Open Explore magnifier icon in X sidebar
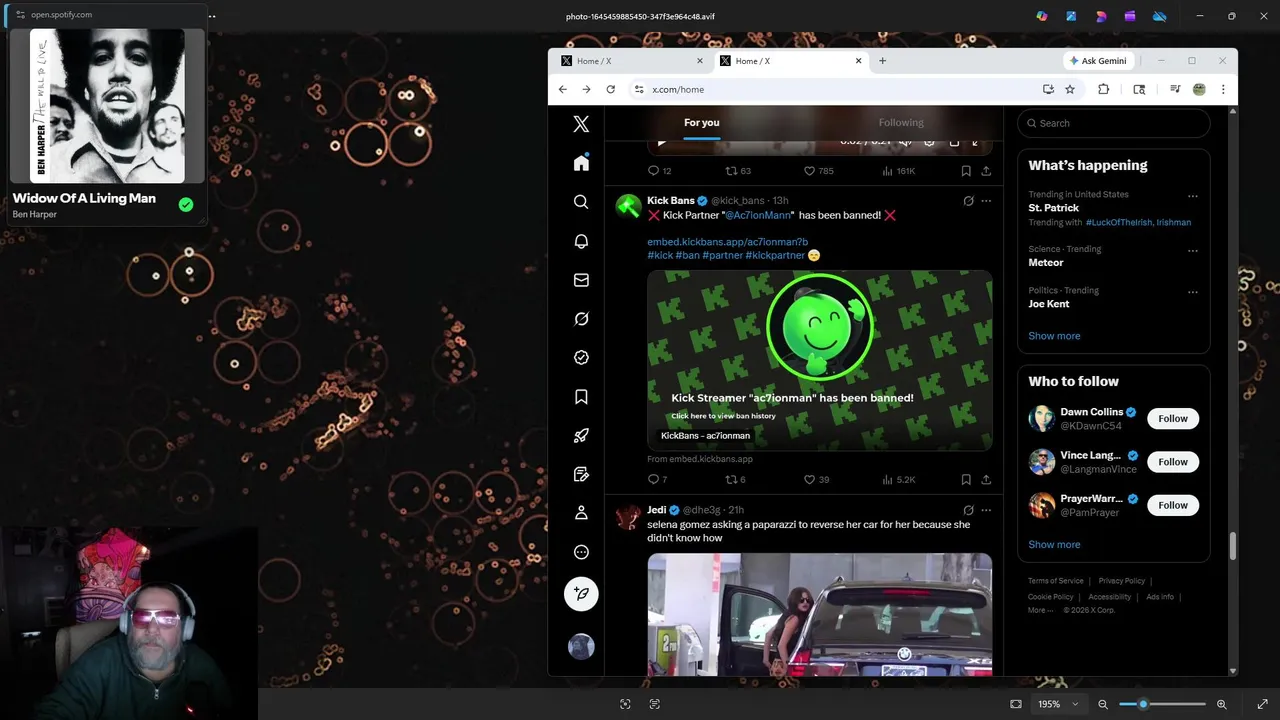This screenshot has width=1280, height=720. coord(581,202)
